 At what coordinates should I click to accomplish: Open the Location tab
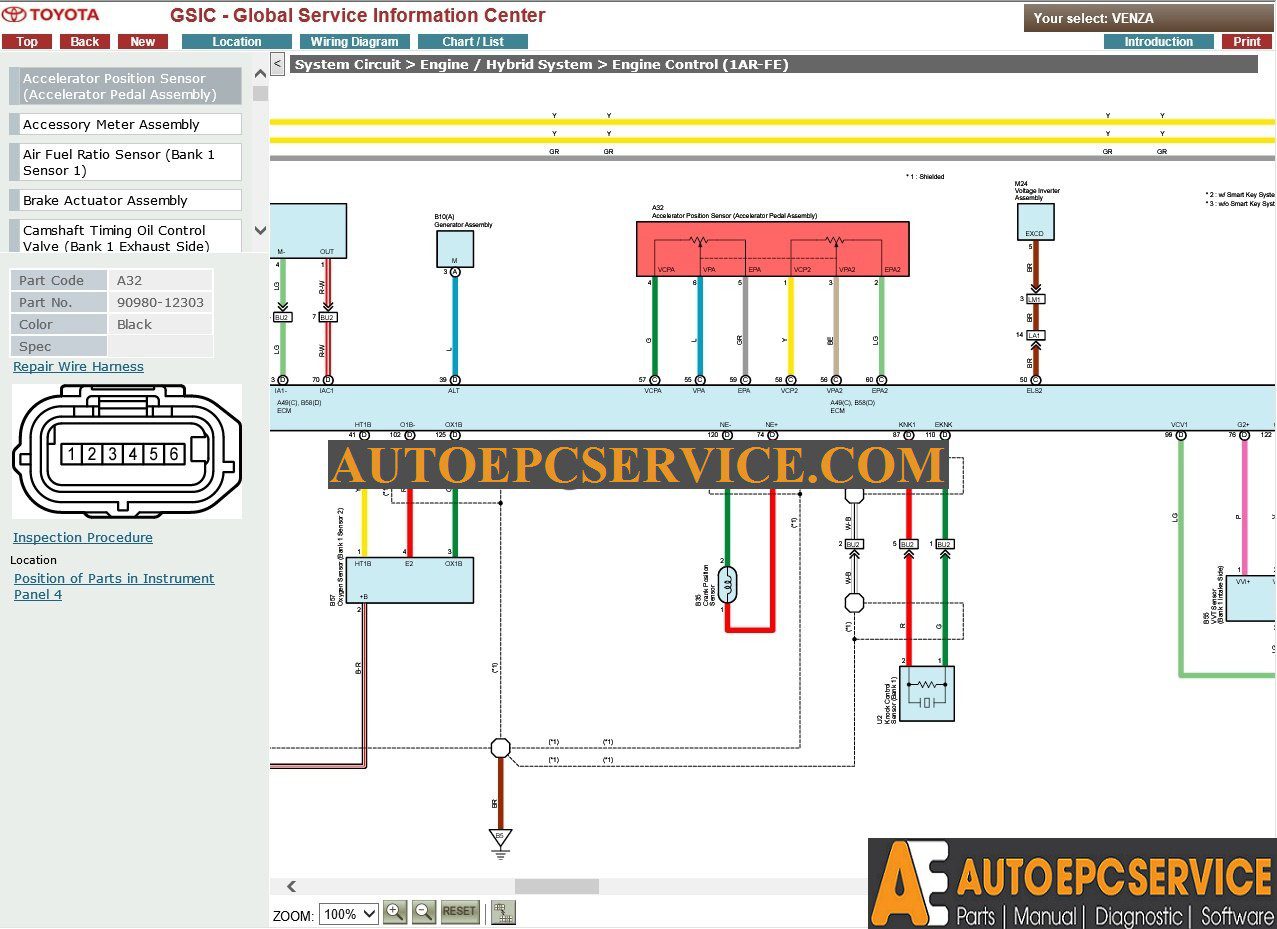[237, 42]
